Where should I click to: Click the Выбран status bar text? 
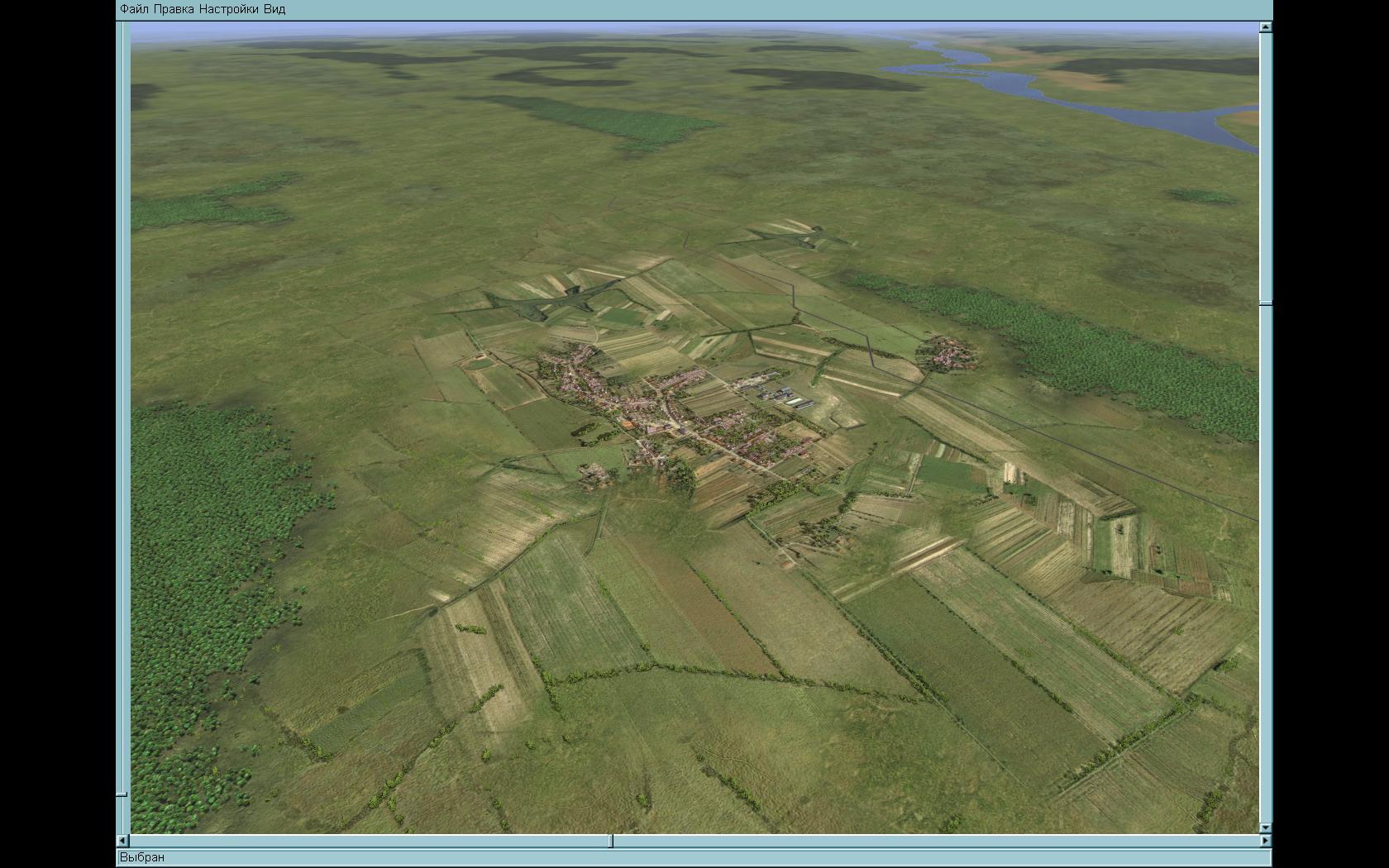142,857
